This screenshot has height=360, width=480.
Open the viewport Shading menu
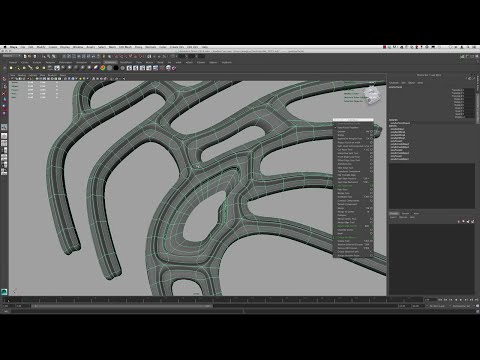pos(22,75)
